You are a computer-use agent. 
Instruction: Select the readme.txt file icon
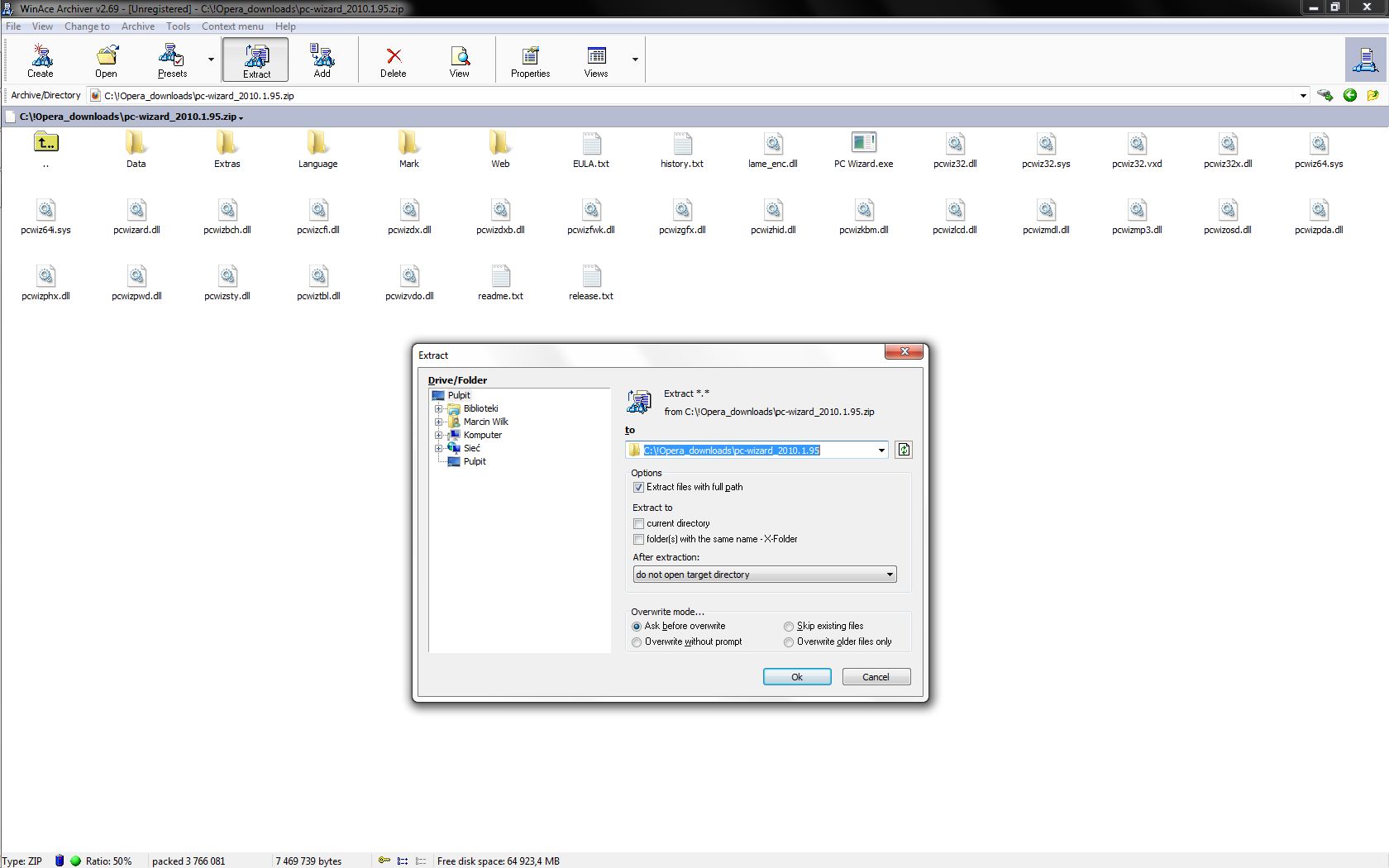[x=500, y=275]
